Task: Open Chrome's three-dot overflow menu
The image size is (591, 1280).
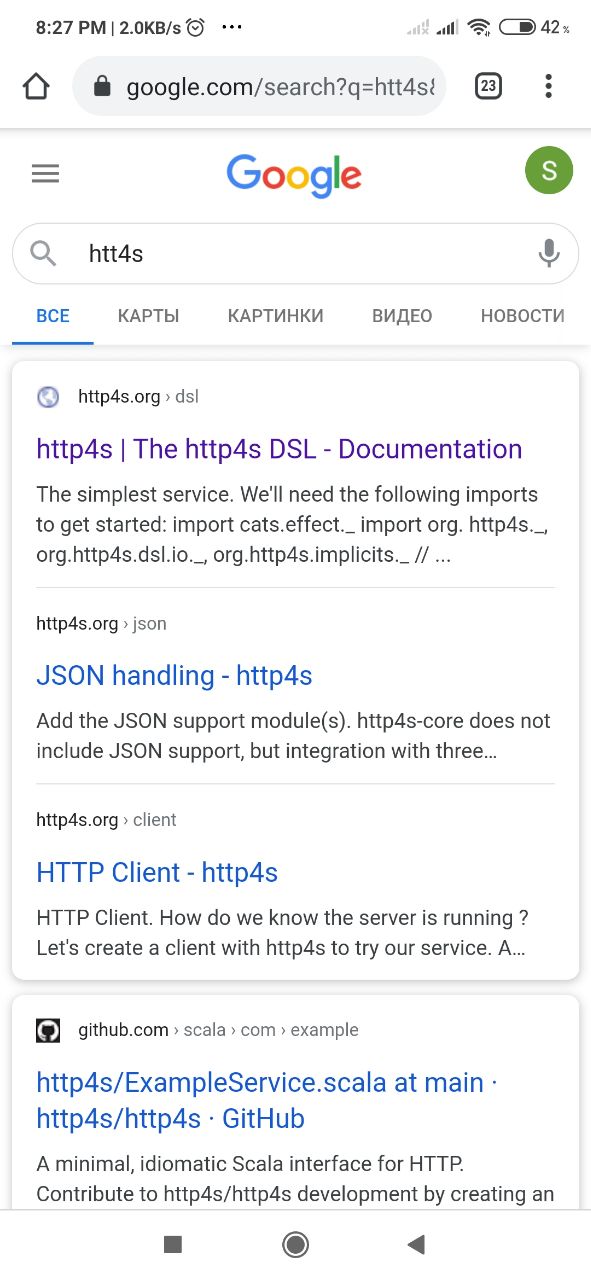Action: click(x=548, y=86)
